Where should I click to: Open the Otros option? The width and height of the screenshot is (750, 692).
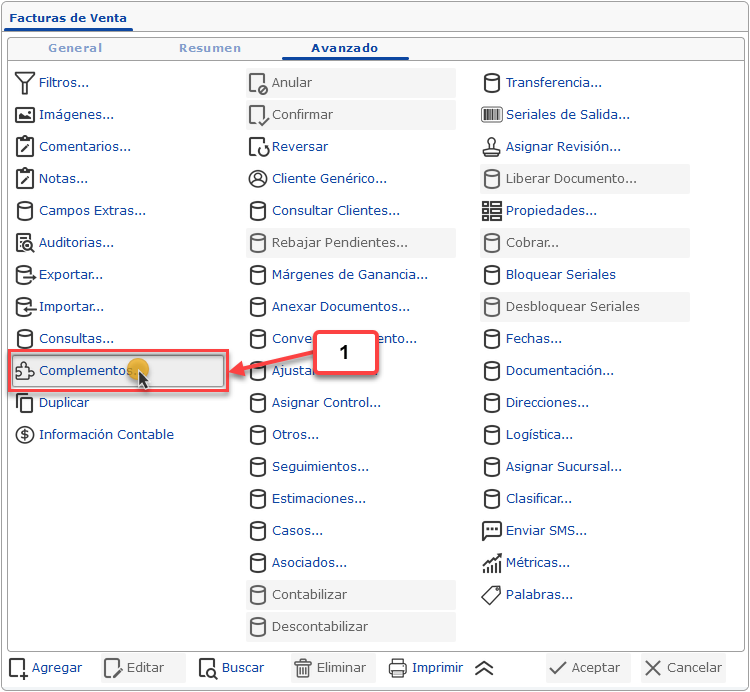(x=295, y=435)
